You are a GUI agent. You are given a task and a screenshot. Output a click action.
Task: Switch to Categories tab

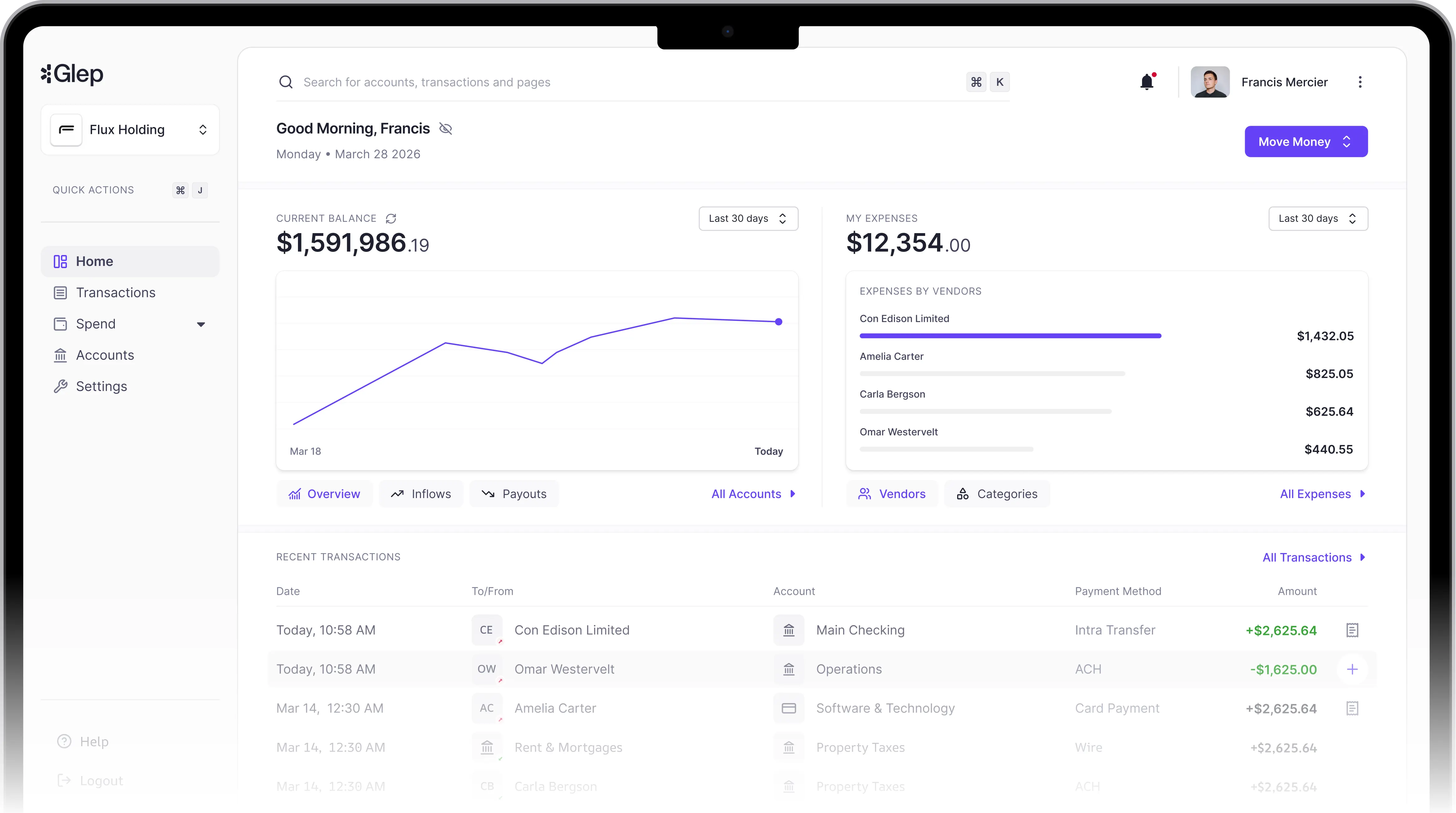(997, 493)
